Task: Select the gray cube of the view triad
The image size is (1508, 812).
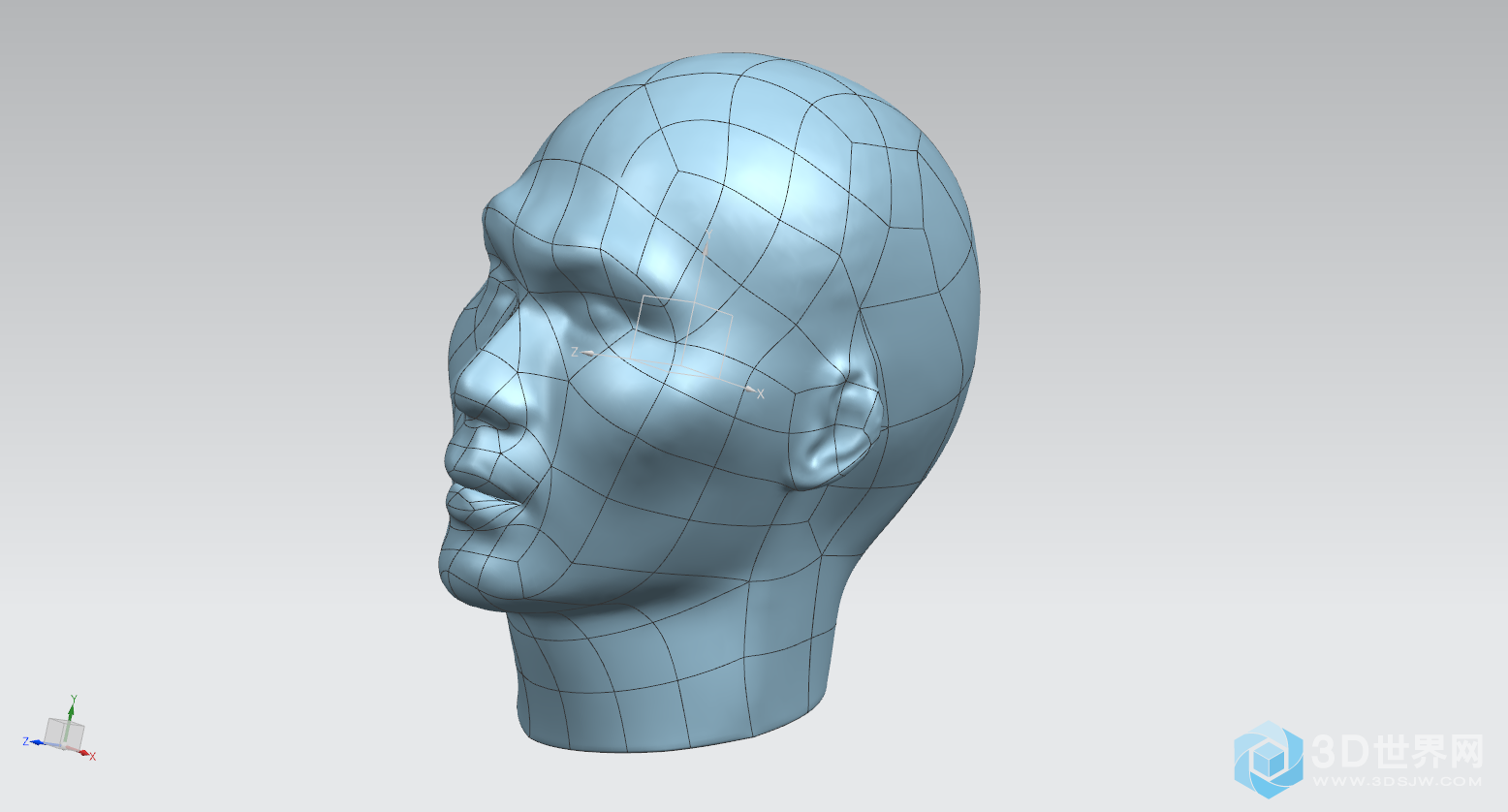Action: point(65,733)
